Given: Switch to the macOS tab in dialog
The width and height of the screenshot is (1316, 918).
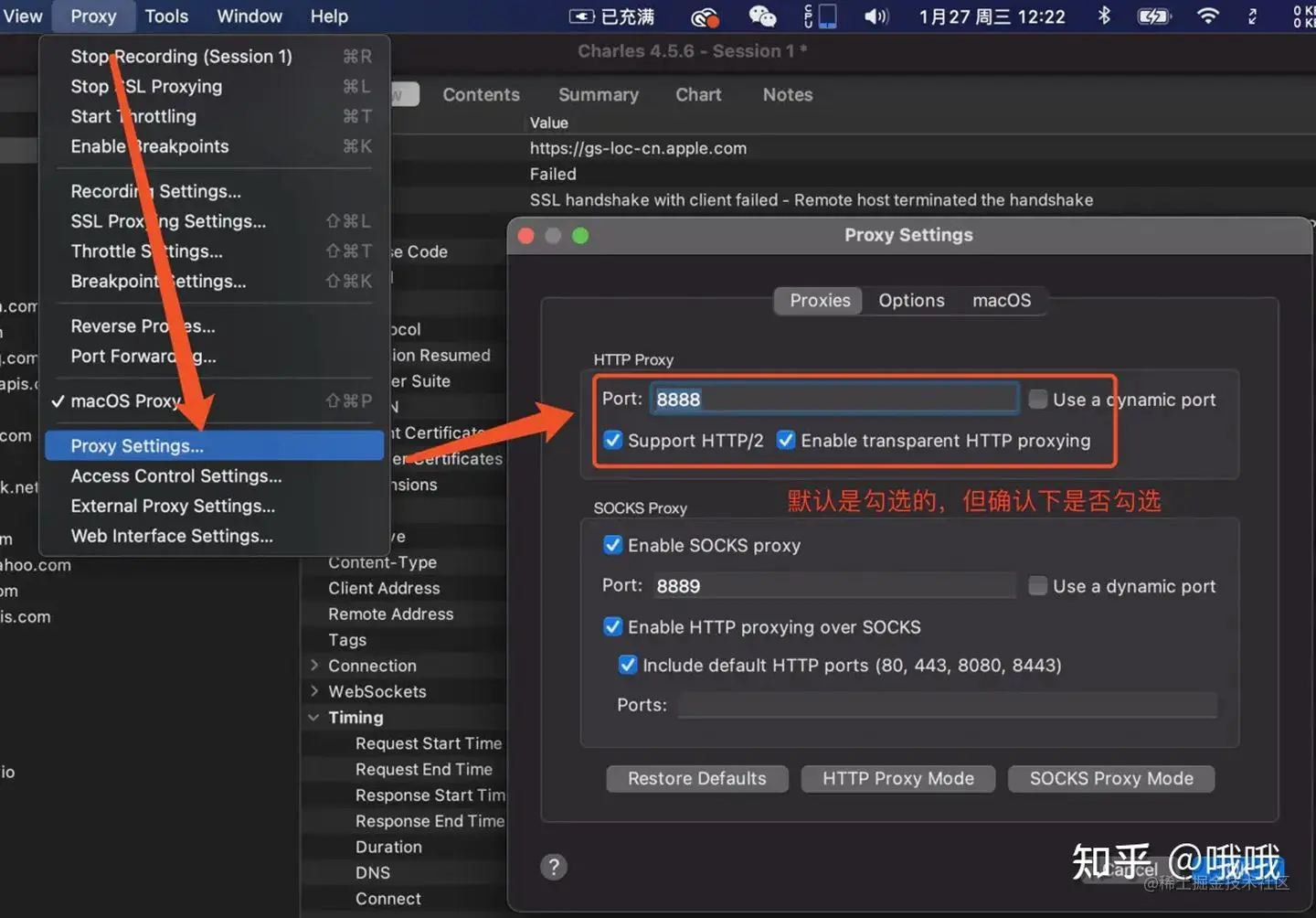Looking at the screenshot, I should click(x=1002, y=301).
